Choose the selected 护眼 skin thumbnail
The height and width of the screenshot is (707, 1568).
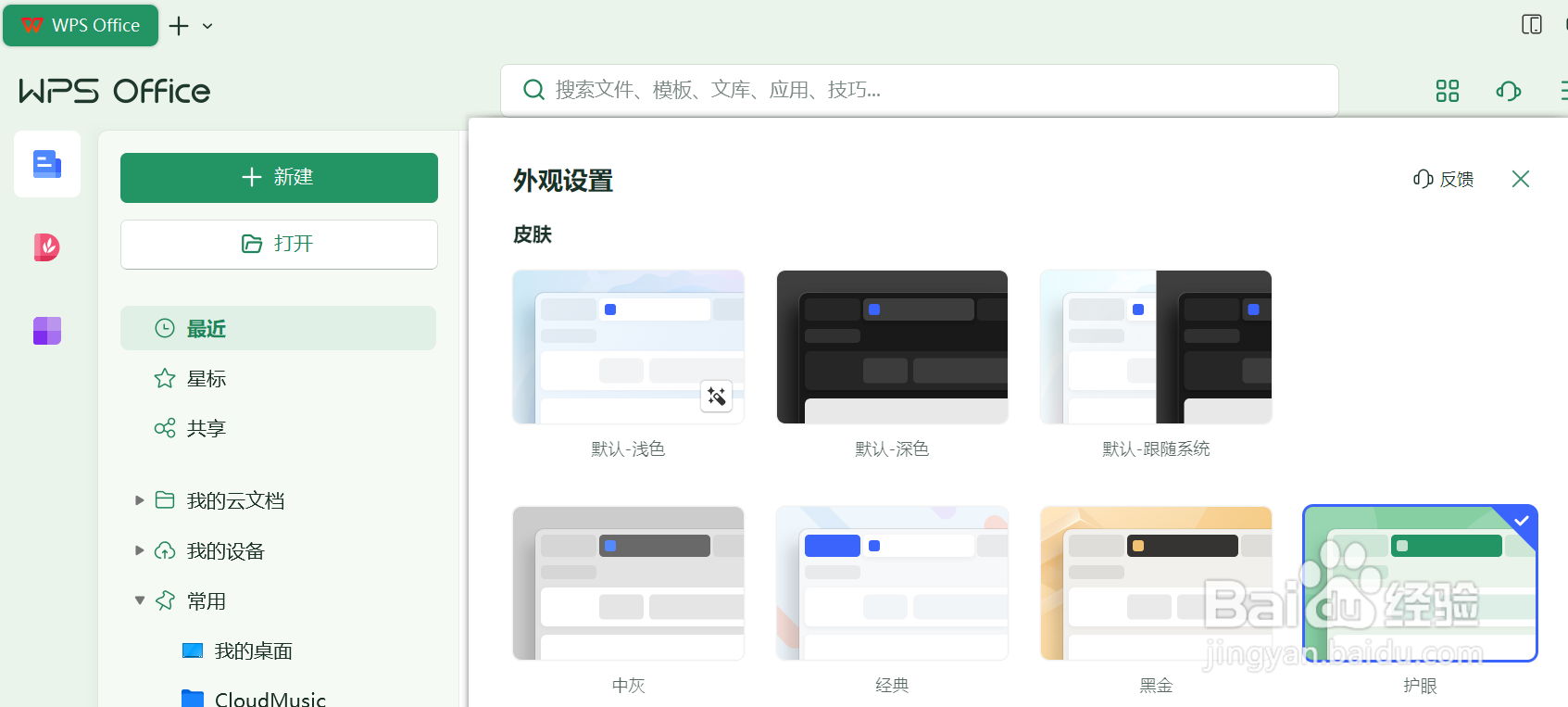(1420, 583)
